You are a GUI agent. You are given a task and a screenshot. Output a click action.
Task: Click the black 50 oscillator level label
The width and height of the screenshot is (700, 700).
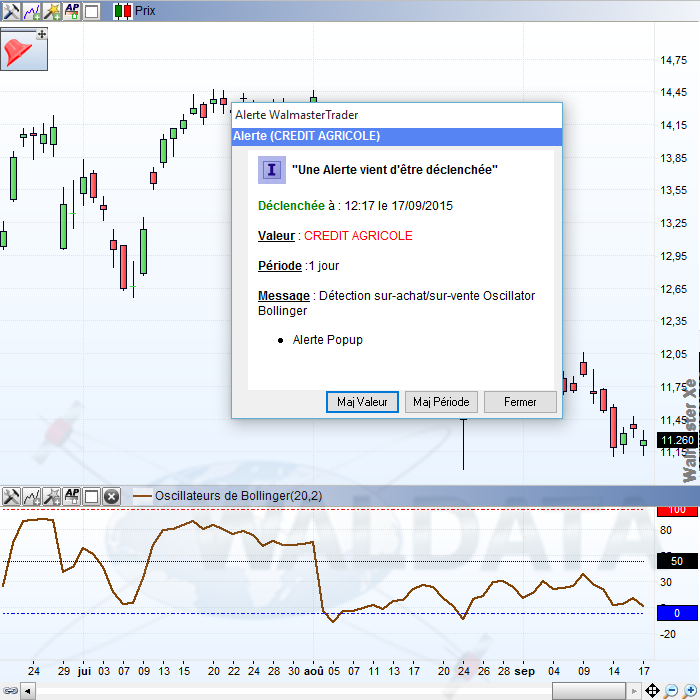pos(677,561)
